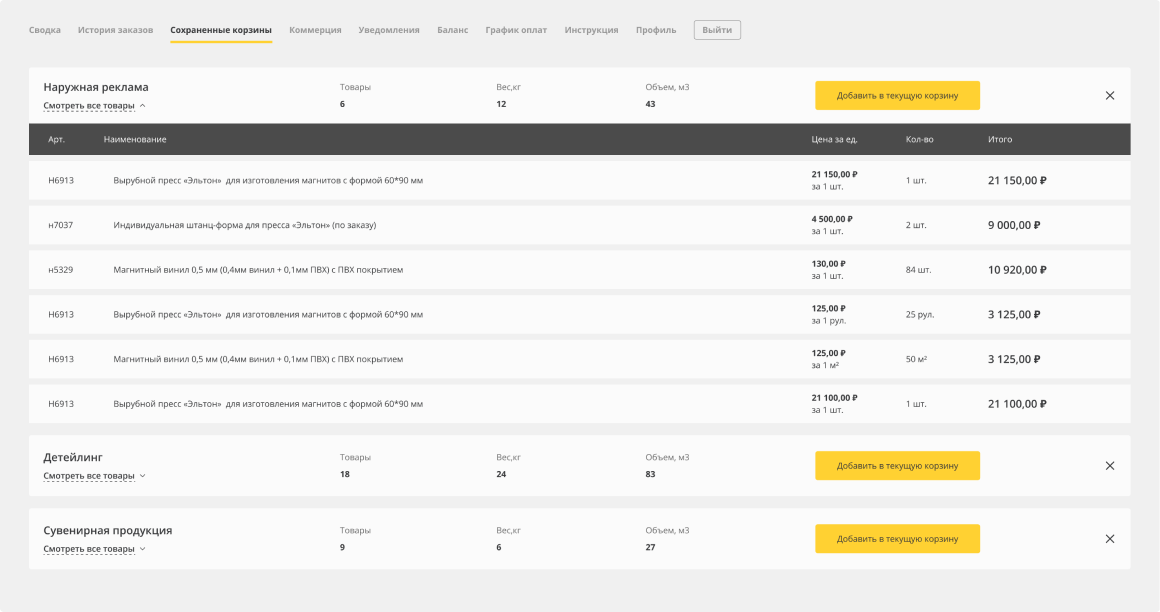Collapse the Наружная реклама product list
This screenshot has height=612, width=1160.
(94, 105)
